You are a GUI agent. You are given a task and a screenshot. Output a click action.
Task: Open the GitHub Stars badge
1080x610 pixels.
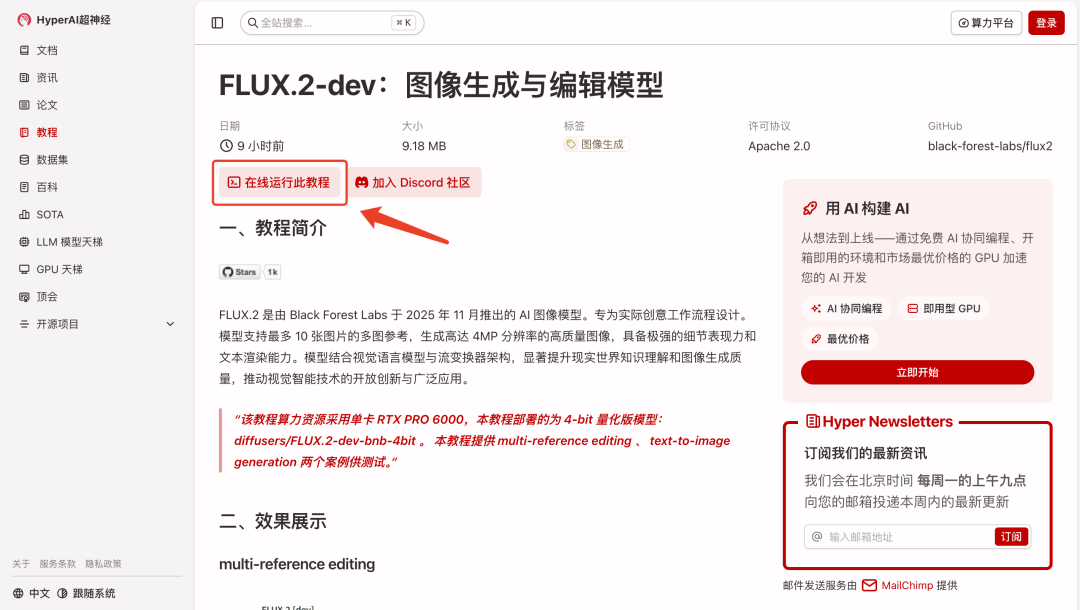coord(250,272)
